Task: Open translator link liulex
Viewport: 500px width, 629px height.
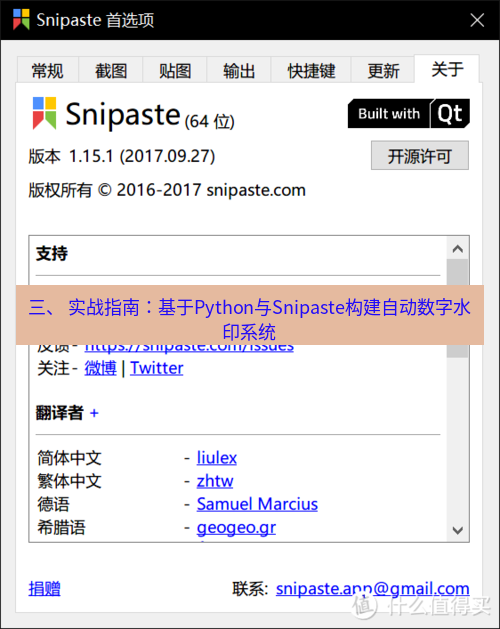Action: point(217,458)
